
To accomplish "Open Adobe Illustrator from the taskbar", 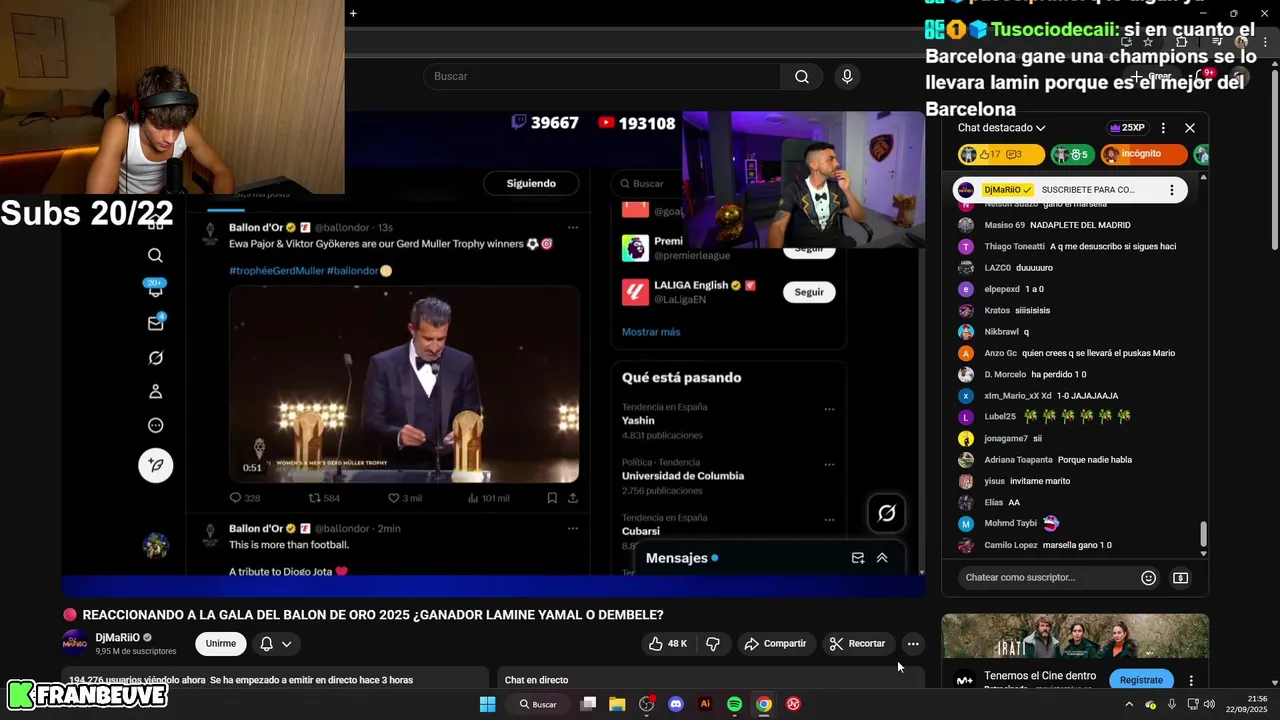I will point(705,704).
